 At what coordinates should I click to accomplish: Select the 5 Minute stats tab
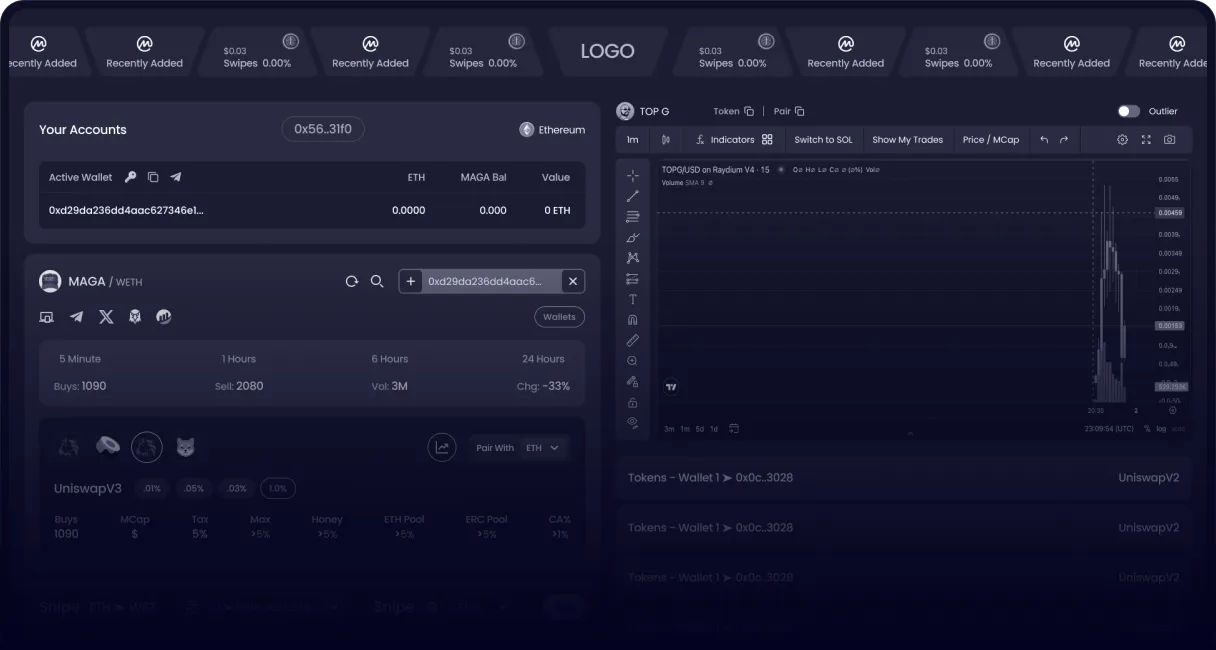pyautogui.click(x=80, y=359)
